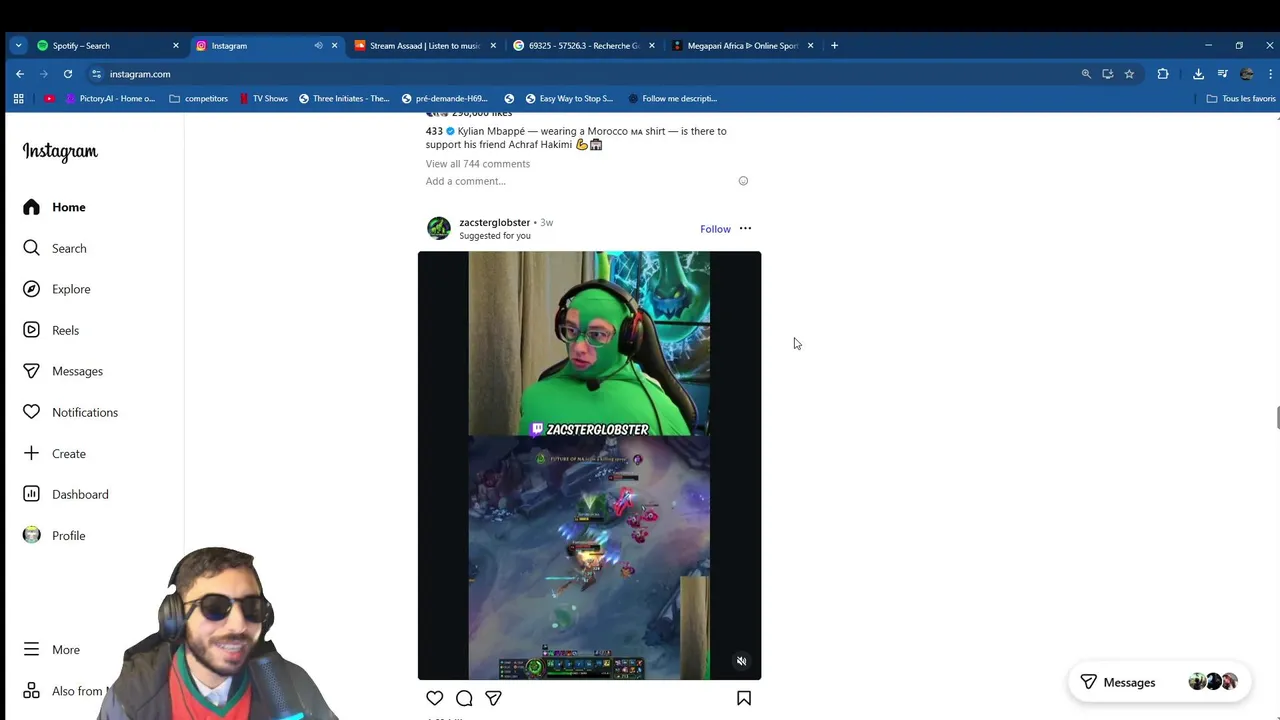
Task: Click 433 account name in caption
Action: pos(434,131)
